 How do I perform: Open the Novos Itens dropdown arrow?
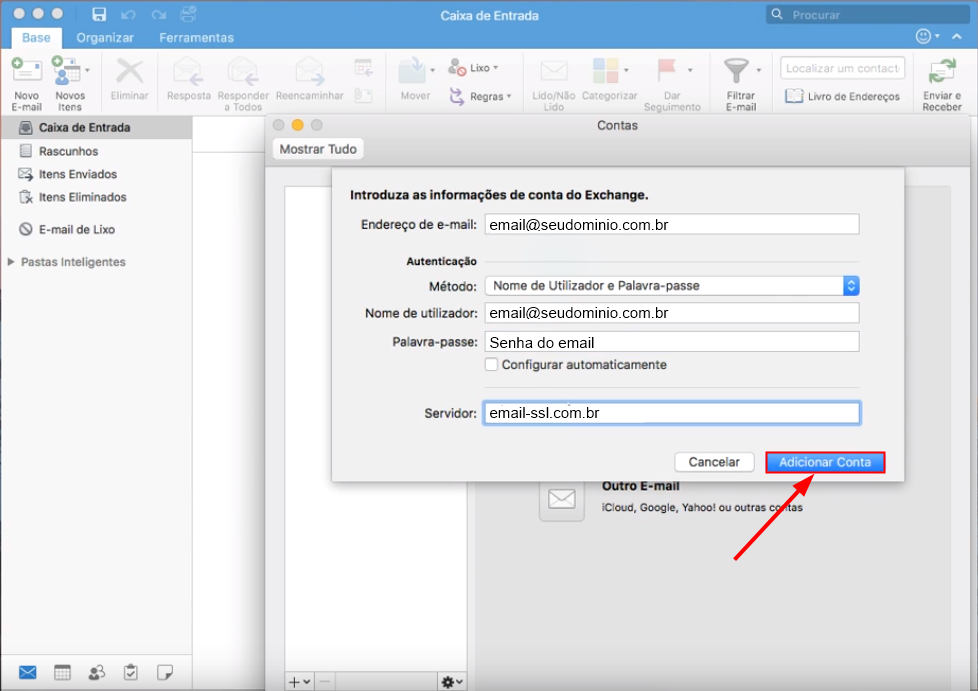(87, 70)
